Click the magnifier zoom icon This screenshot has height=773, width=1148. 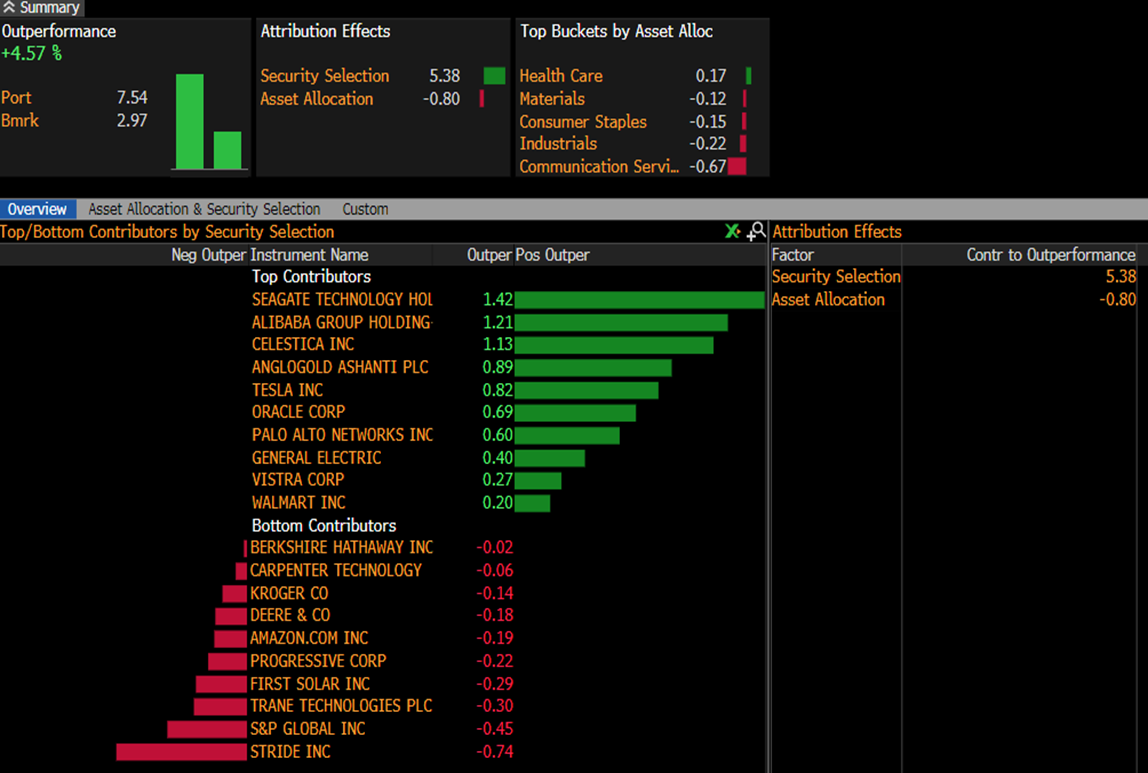(x=756, y=232)
